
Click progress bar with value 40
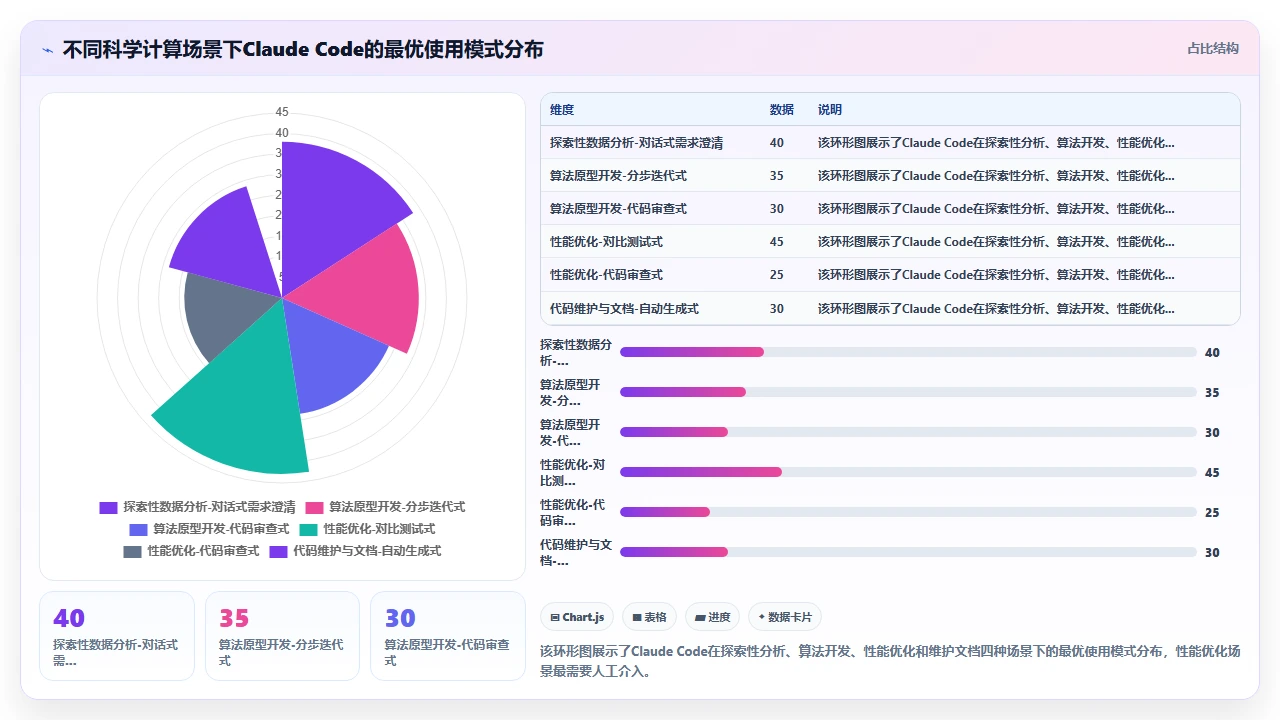(x=908, y=352)
